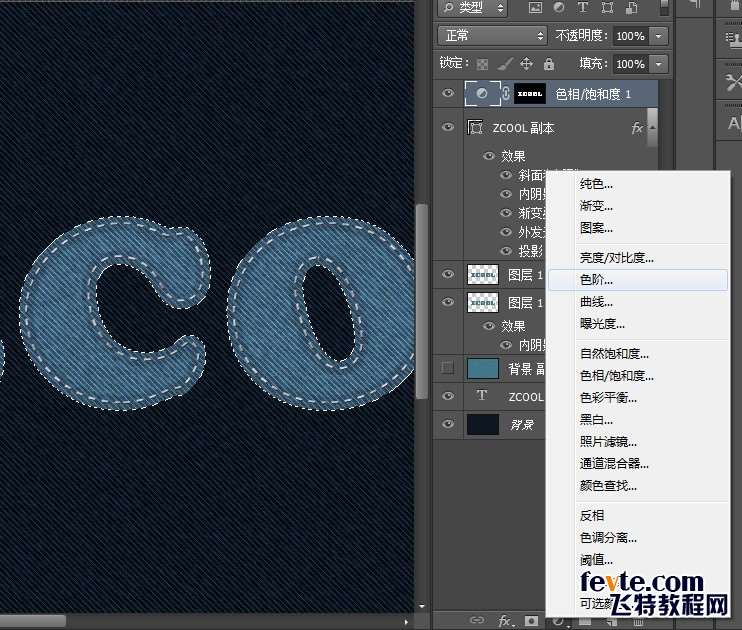Choose the highlighted 色阶... levels item

click(x=638, y=280)
